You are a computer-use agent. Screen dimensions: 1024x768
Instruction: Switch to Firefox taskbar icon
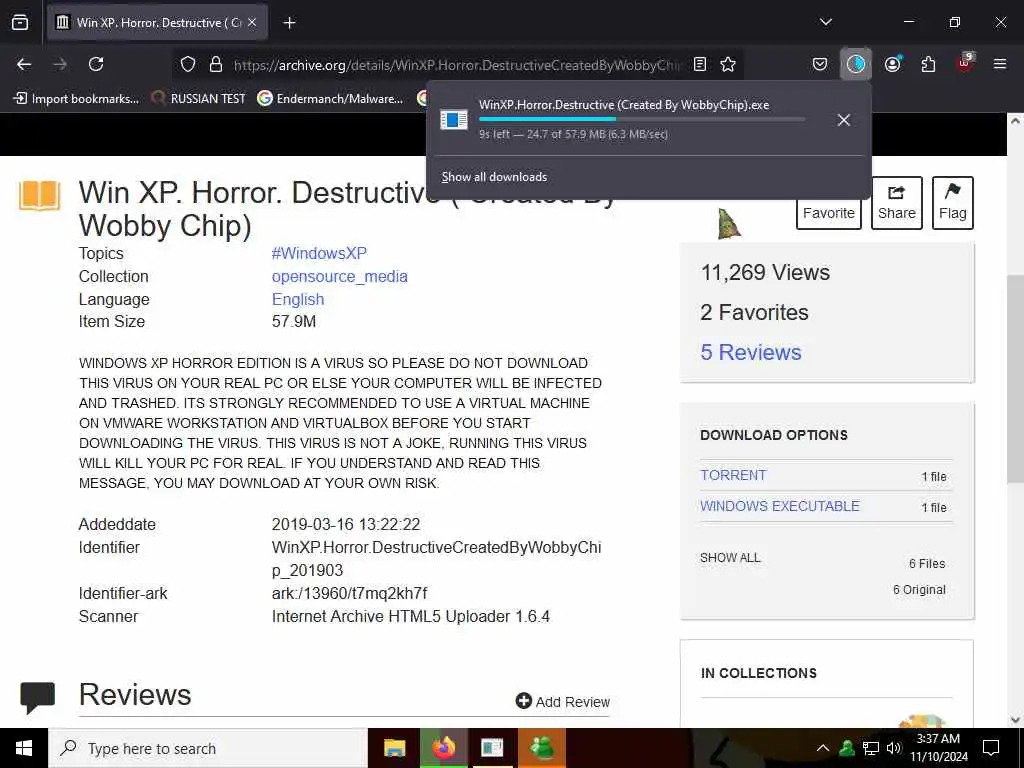pyautogui.click(x=444, y=748)
